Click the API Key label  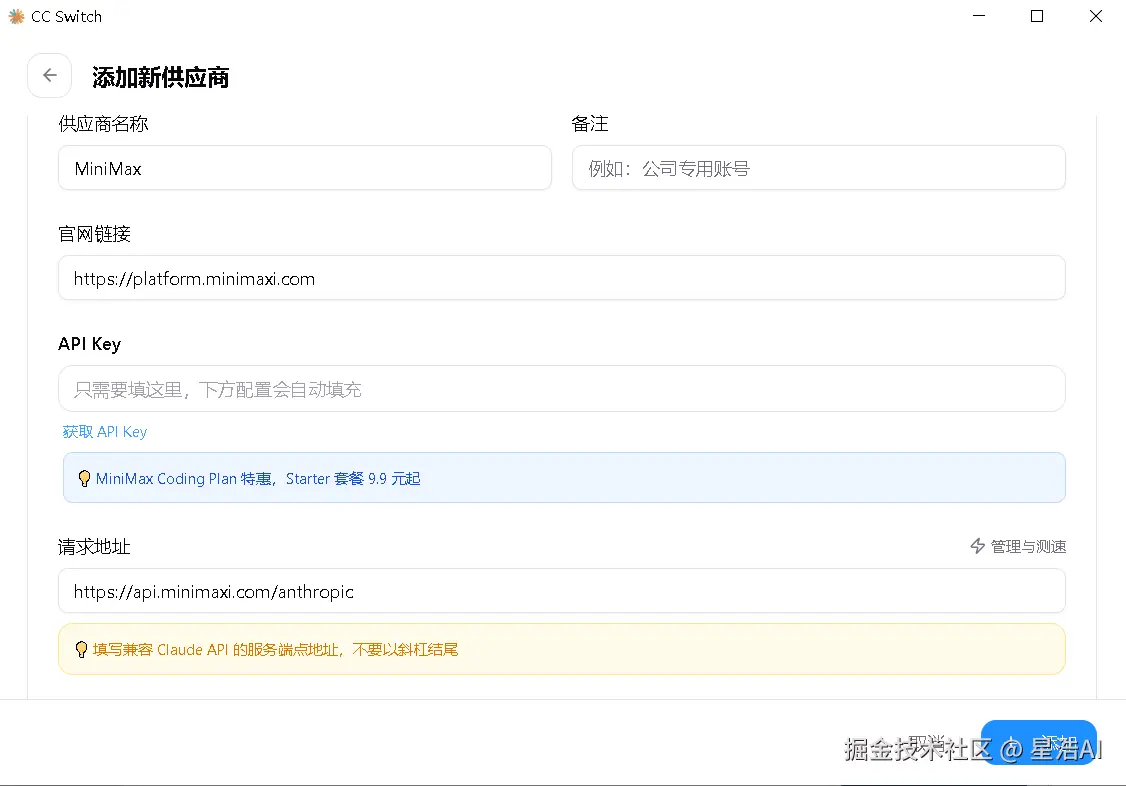click(90, 344)
